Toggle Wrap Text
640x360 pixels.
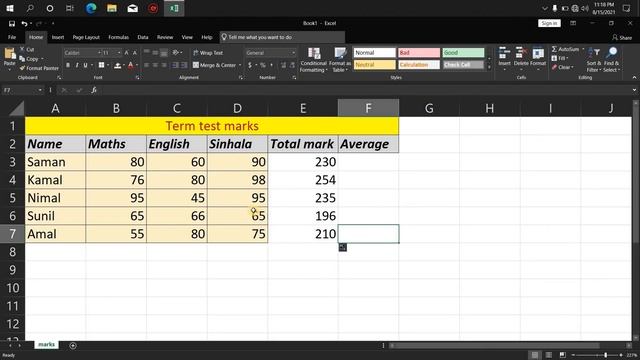[x=208, y=53]
